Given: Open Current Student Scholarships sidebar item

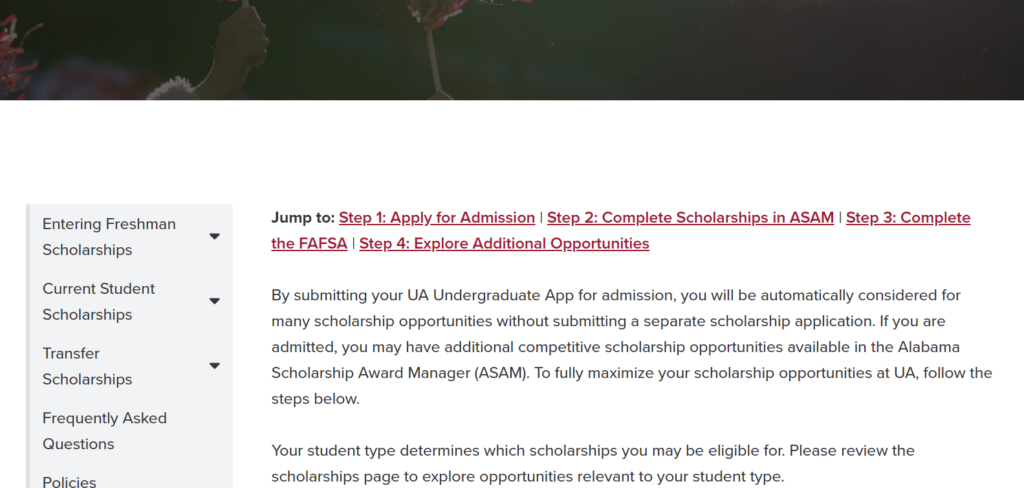Looking at the screenshot, I should click(99, 301).
